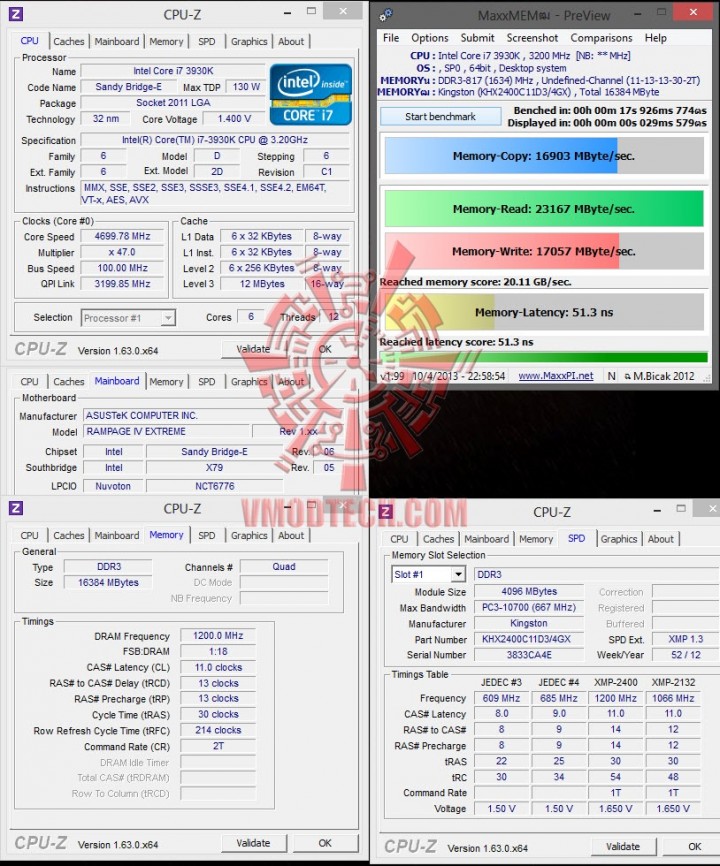Screen dimensions: 720x866
Task: Open the www.MaxxPI.net link
Action: tap(555, 376)
